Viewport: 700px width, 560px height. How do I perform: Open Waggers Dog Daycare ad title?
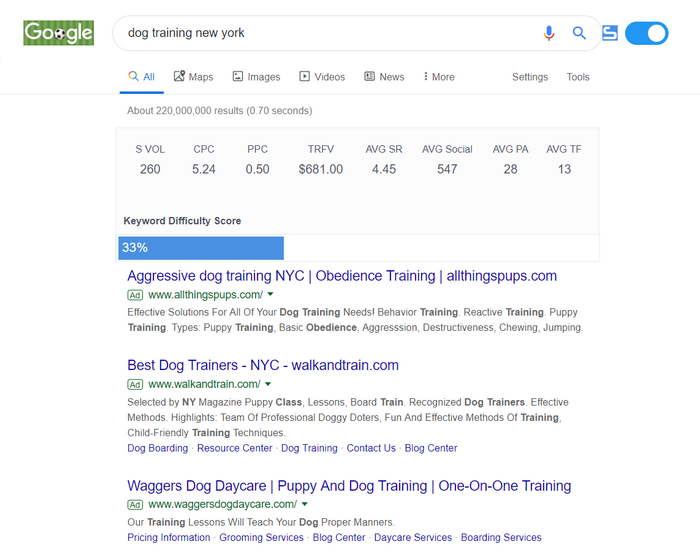(x=349, y=486)
